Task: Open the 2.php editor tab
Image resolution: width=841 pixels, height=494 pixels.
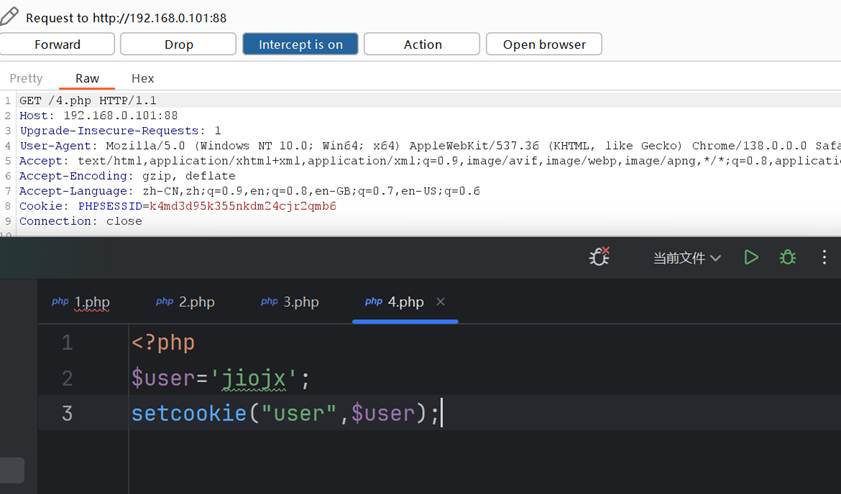Action: (x=186, y=302)
